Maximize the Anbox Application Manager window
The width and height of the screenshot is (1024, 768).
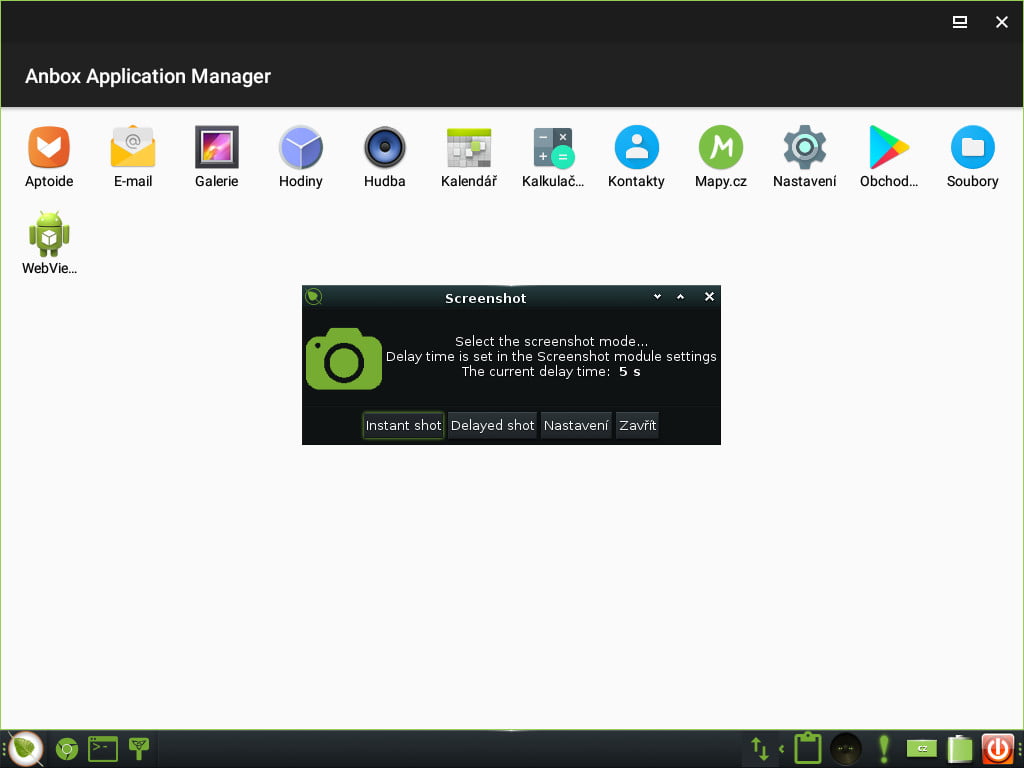(x=959, y=22)
